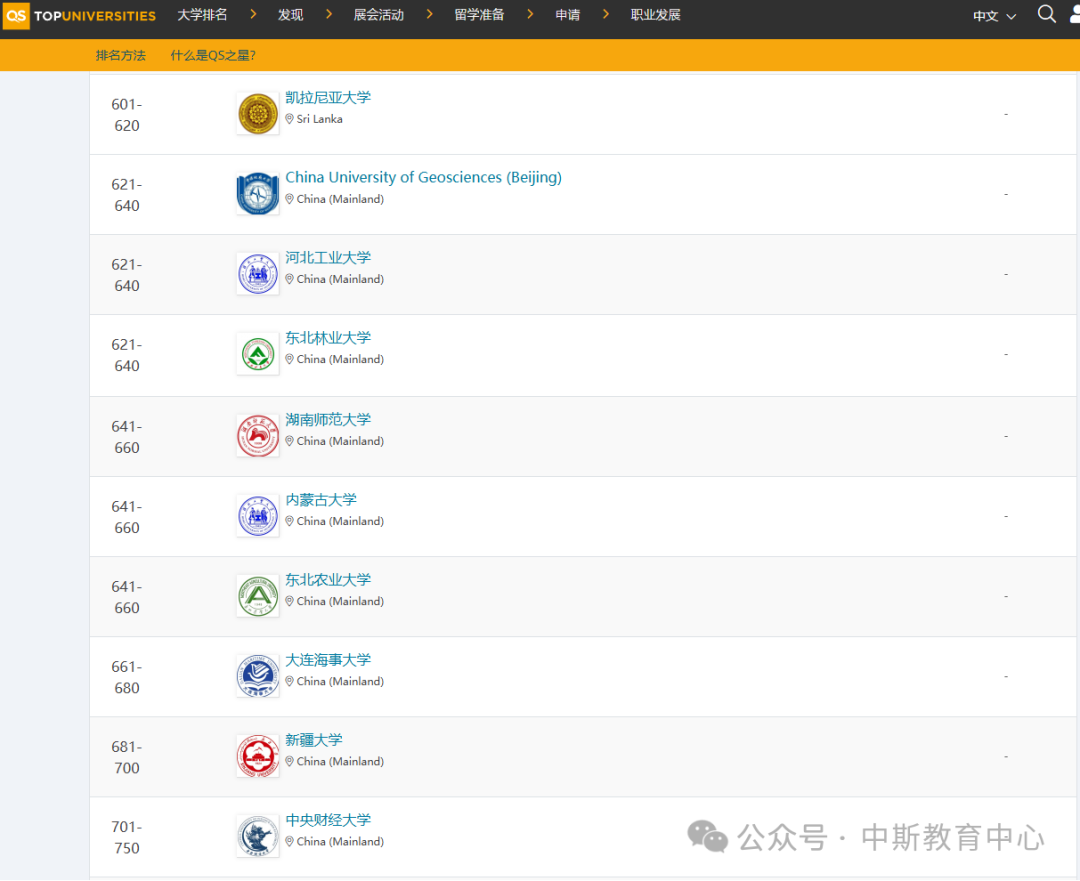
Task: Click the 内蒙古大学 logo
Action: click(x=258, y=516)
